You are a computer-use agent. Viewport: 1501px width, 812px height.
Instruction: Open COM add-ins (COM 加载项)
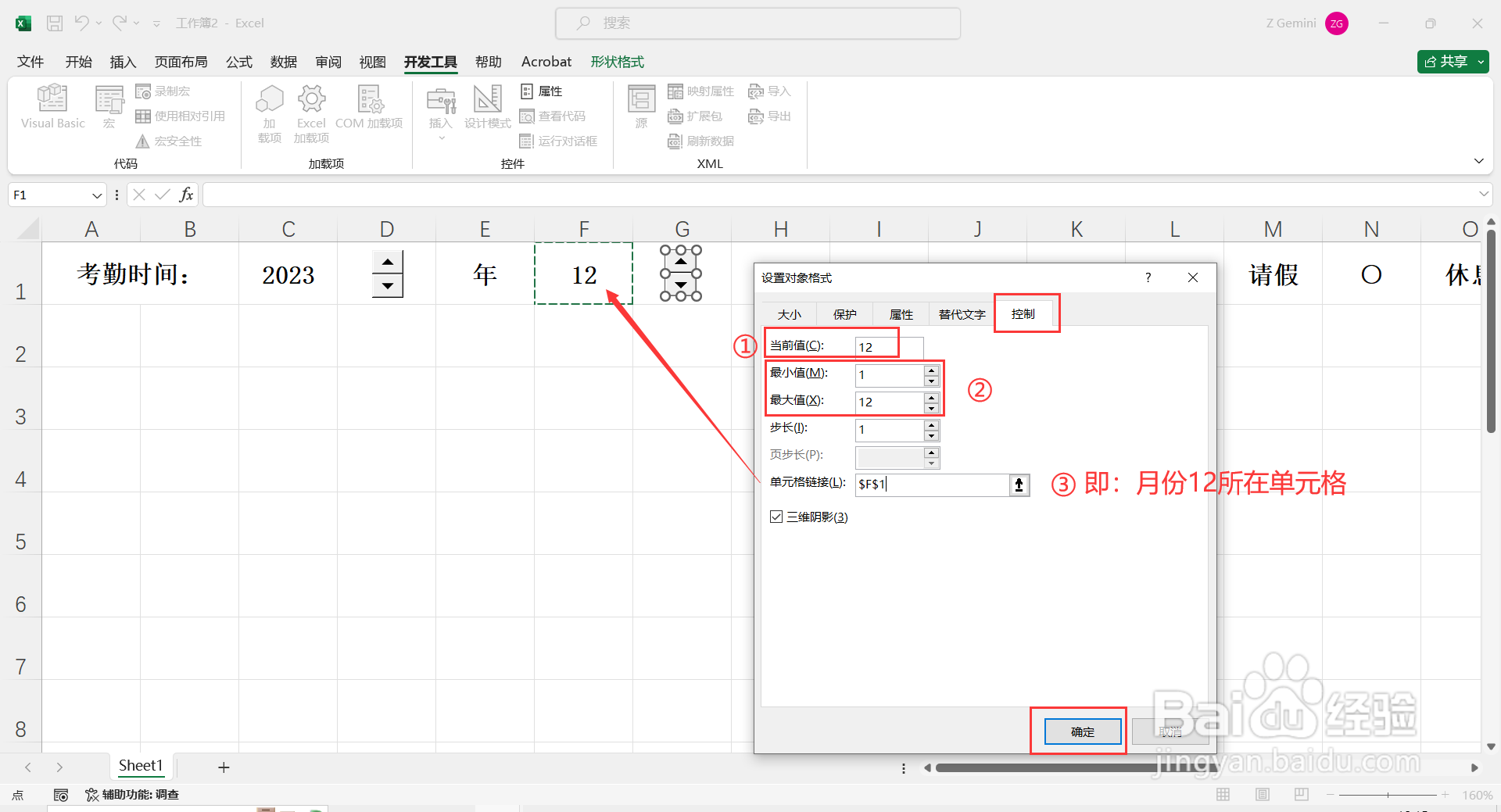(x=369, y=106)
